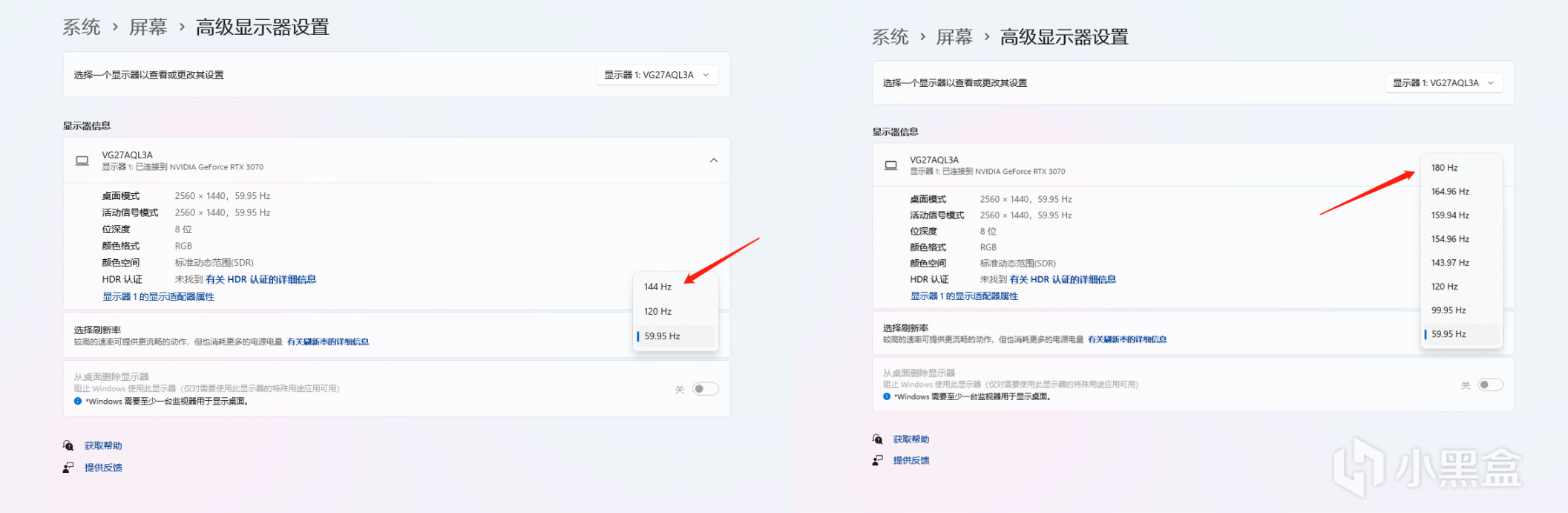Click left panel 提供反馈 link
Viewport: 1568px width, 513px height.
pyautogui.click(x=103, y=468)
